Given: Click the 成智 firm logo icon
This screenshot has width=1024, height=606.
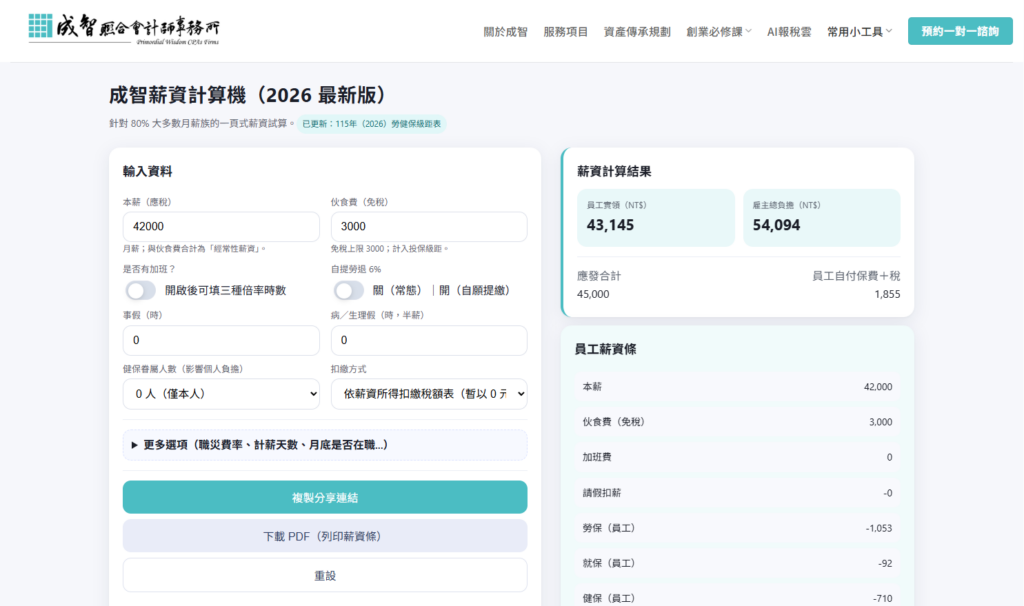Looking at the screenshot, I should click(x=41, y=26).
